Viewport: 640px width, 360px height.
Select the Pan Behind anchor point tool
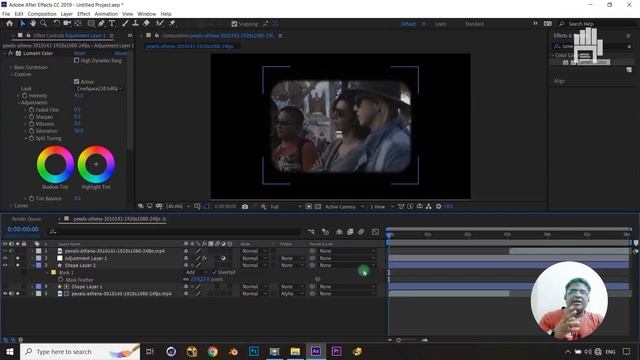[x=78, y=24]
